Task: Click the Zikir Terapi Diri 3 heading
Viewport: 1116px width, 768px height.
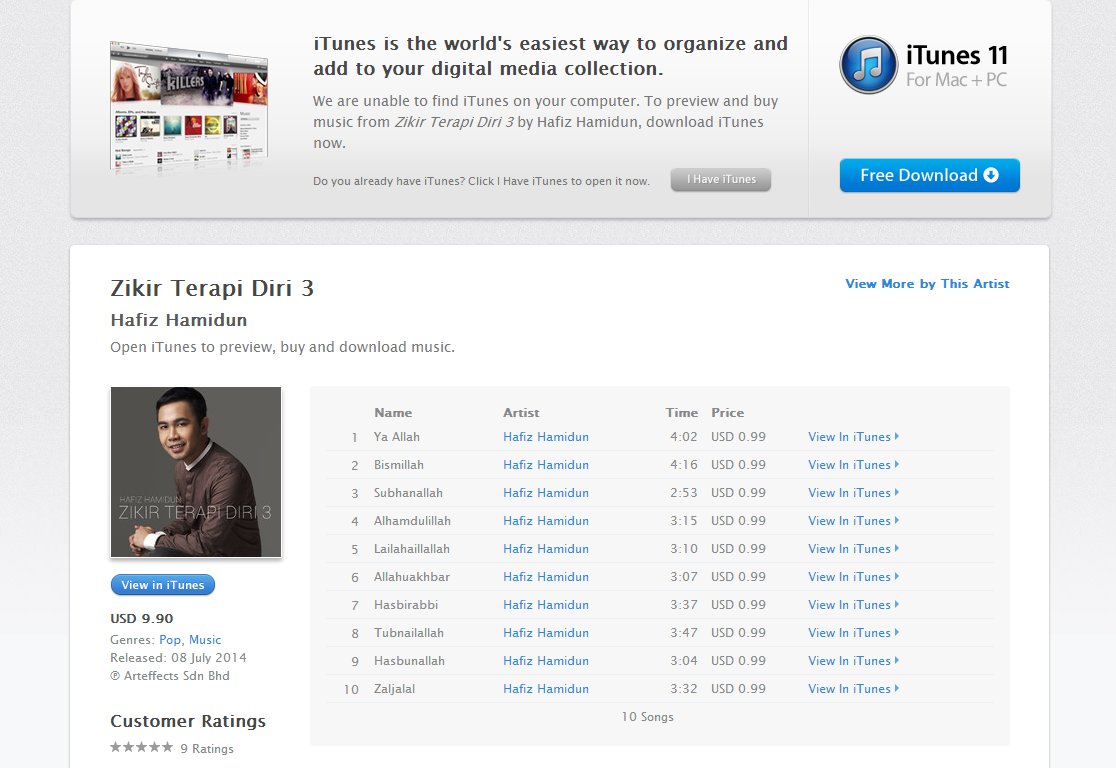Action: click(212, 288)
